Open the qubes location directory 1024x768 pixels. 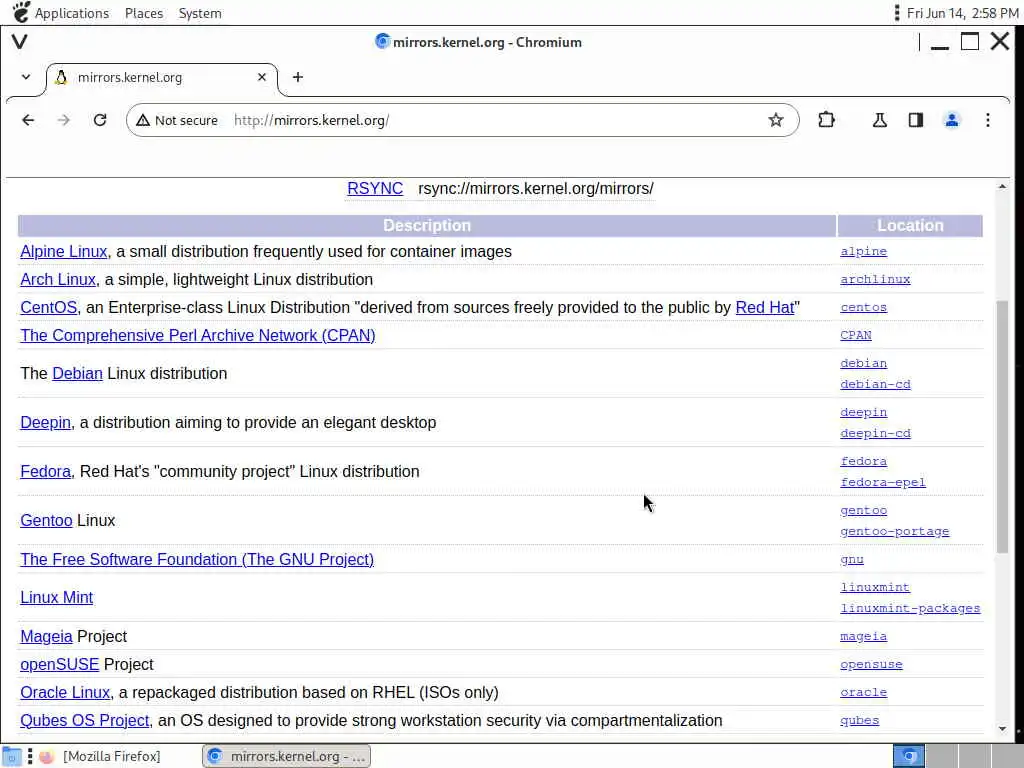pos(859,721)
